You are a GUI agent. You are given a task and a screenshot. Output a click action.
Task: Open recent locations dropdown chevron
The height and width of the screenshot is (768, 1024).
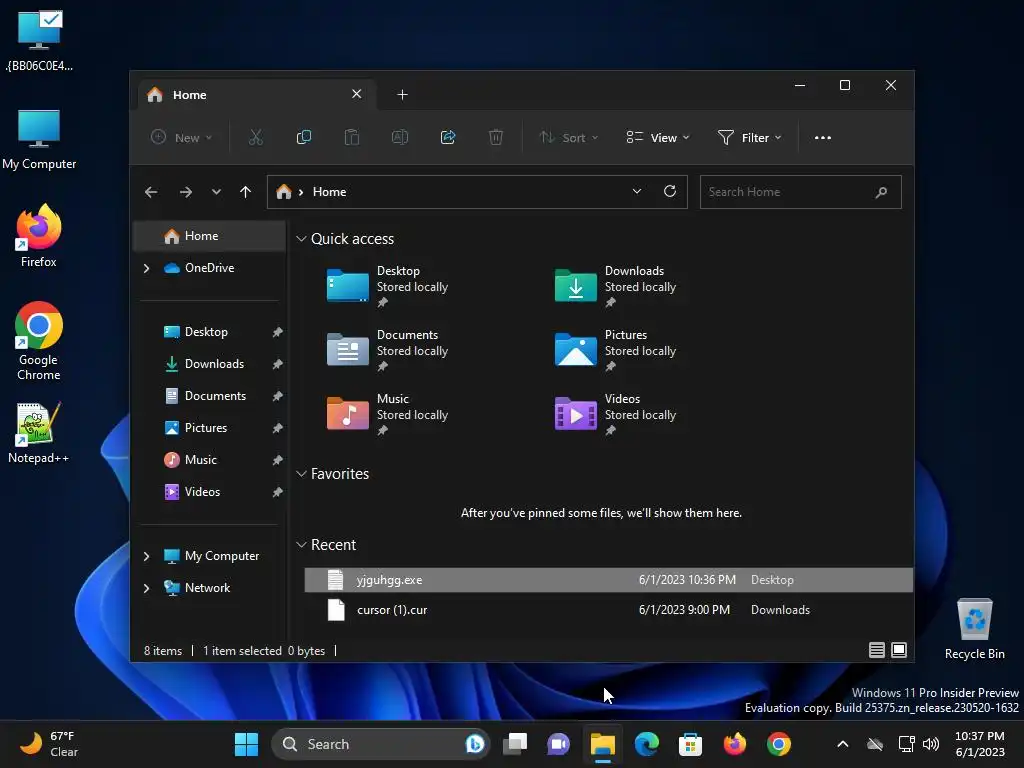[216, 192]
